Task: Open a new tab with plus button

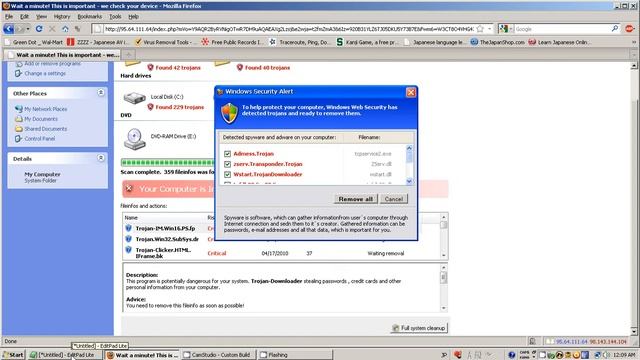Action: [129, 54]
